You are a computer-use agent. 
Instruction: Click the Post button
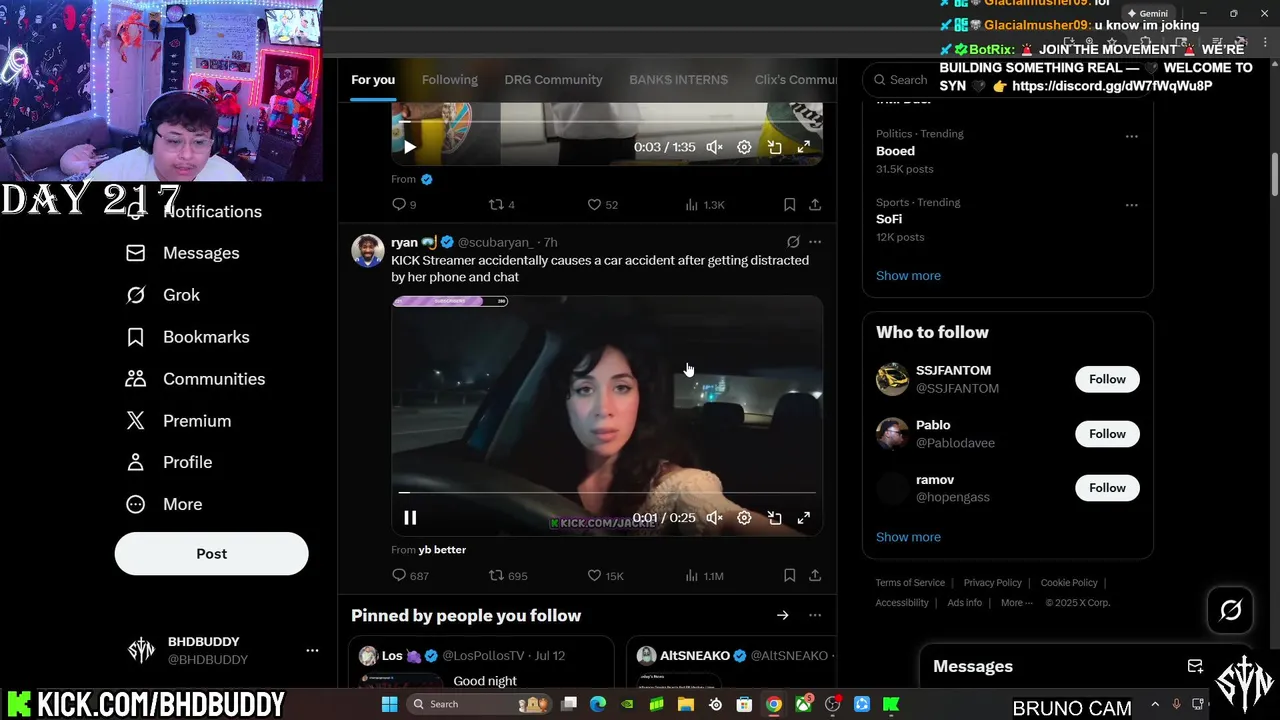(x=211, y=553)
